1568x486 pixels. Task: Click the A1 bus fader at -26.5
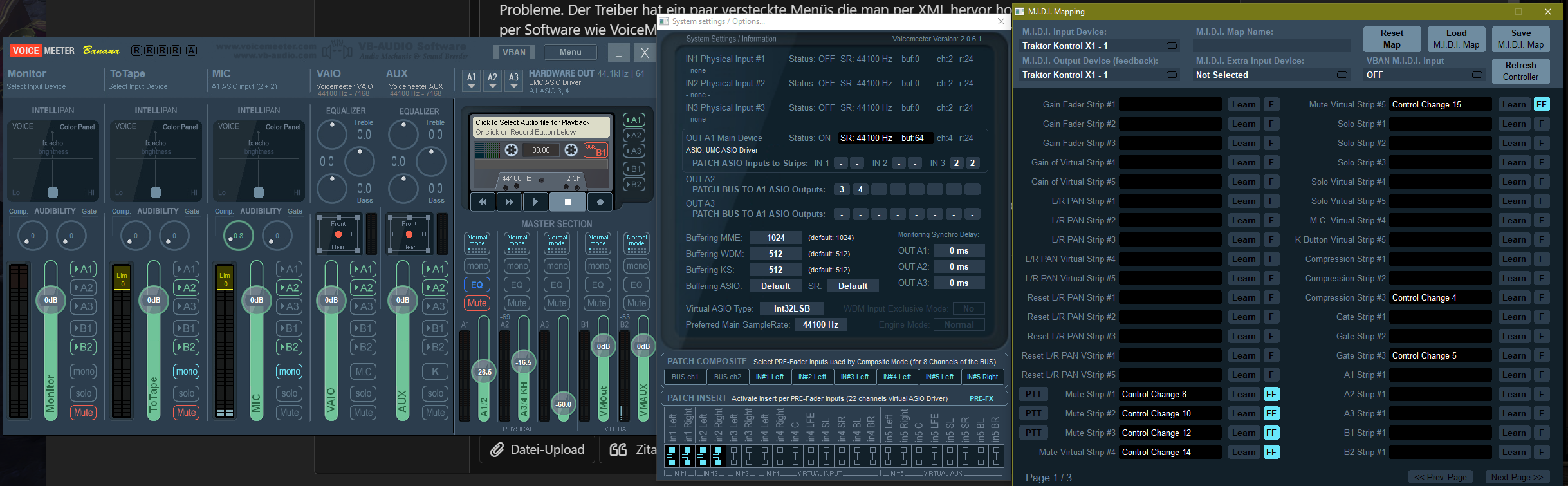[484, 372]
